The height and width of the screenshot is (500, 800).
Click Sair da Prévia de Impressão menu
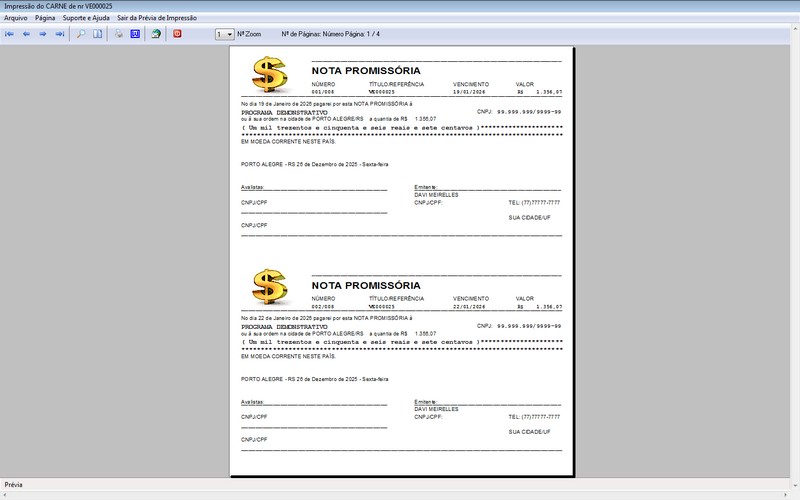157,18
